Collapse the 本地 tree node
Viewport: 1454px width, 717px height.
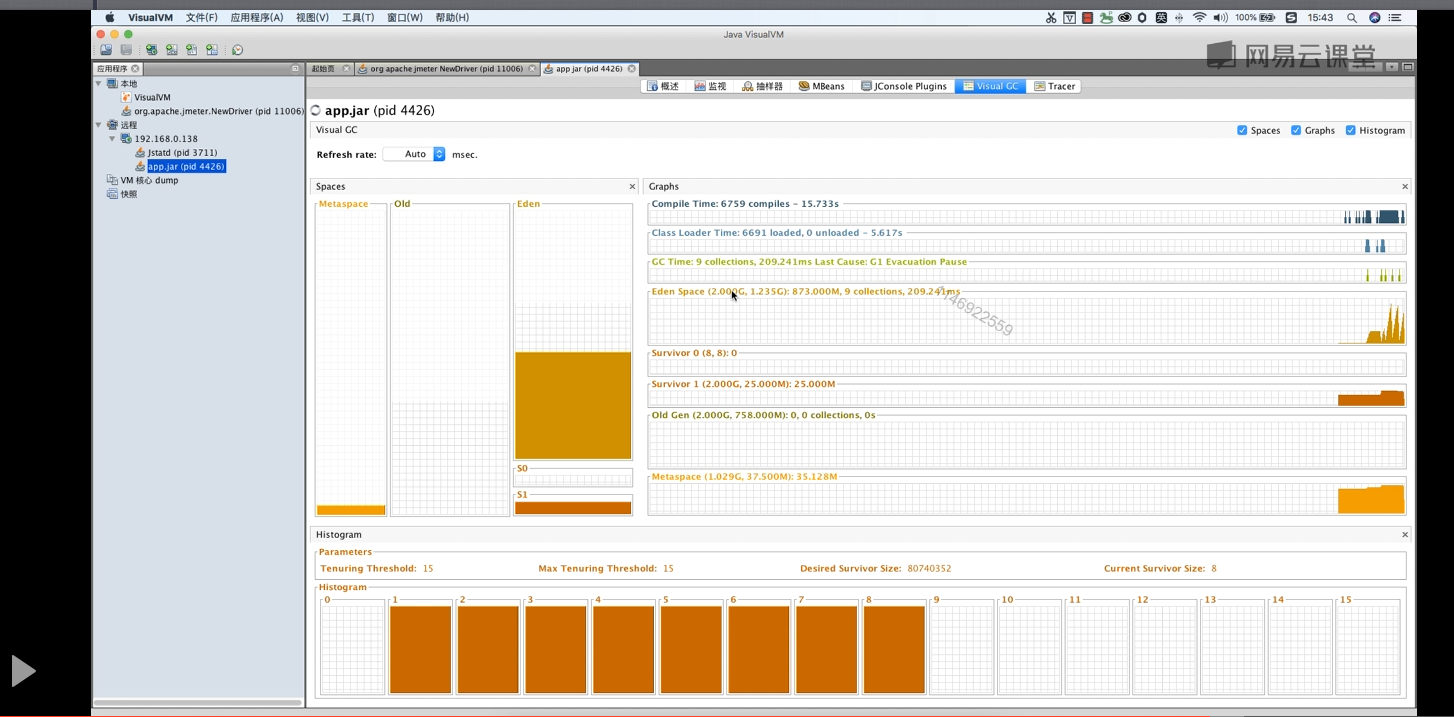(x=98, y=84)
